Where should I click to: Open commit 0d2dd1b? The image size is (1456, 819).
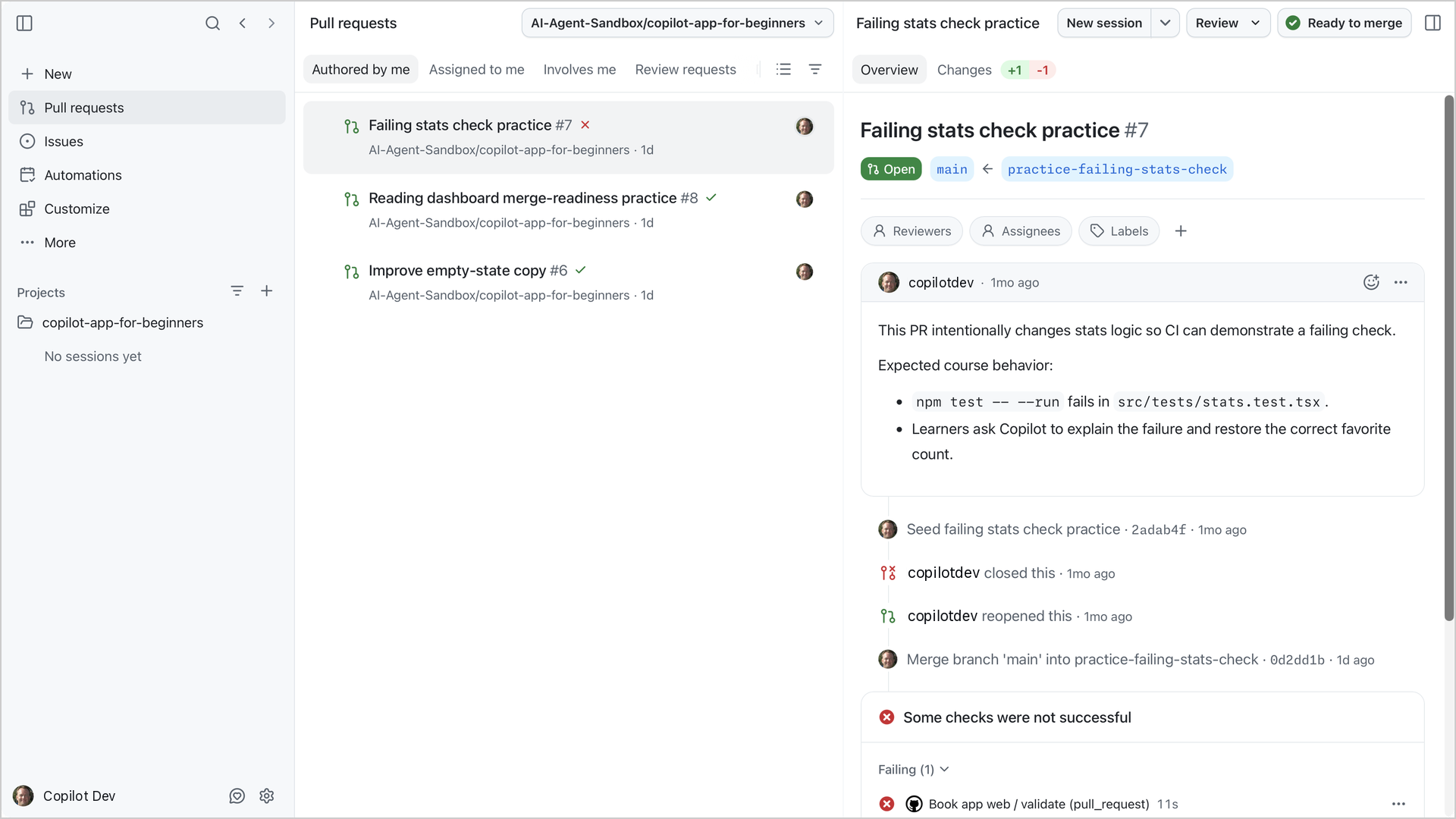click(1297, 661)
